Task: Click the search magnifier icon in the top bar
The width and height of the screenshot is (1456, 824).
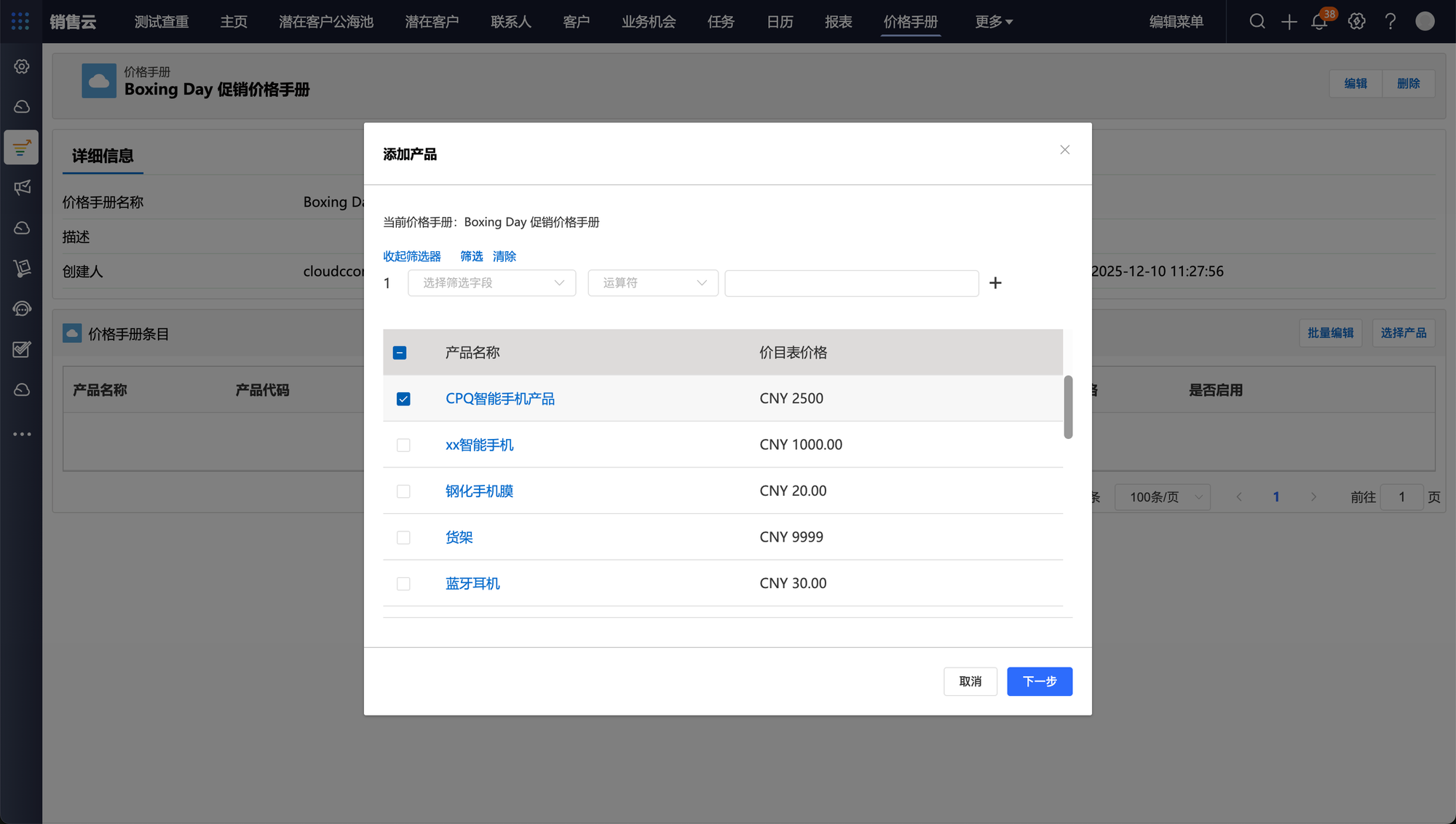Action: tap(1257, 22)
